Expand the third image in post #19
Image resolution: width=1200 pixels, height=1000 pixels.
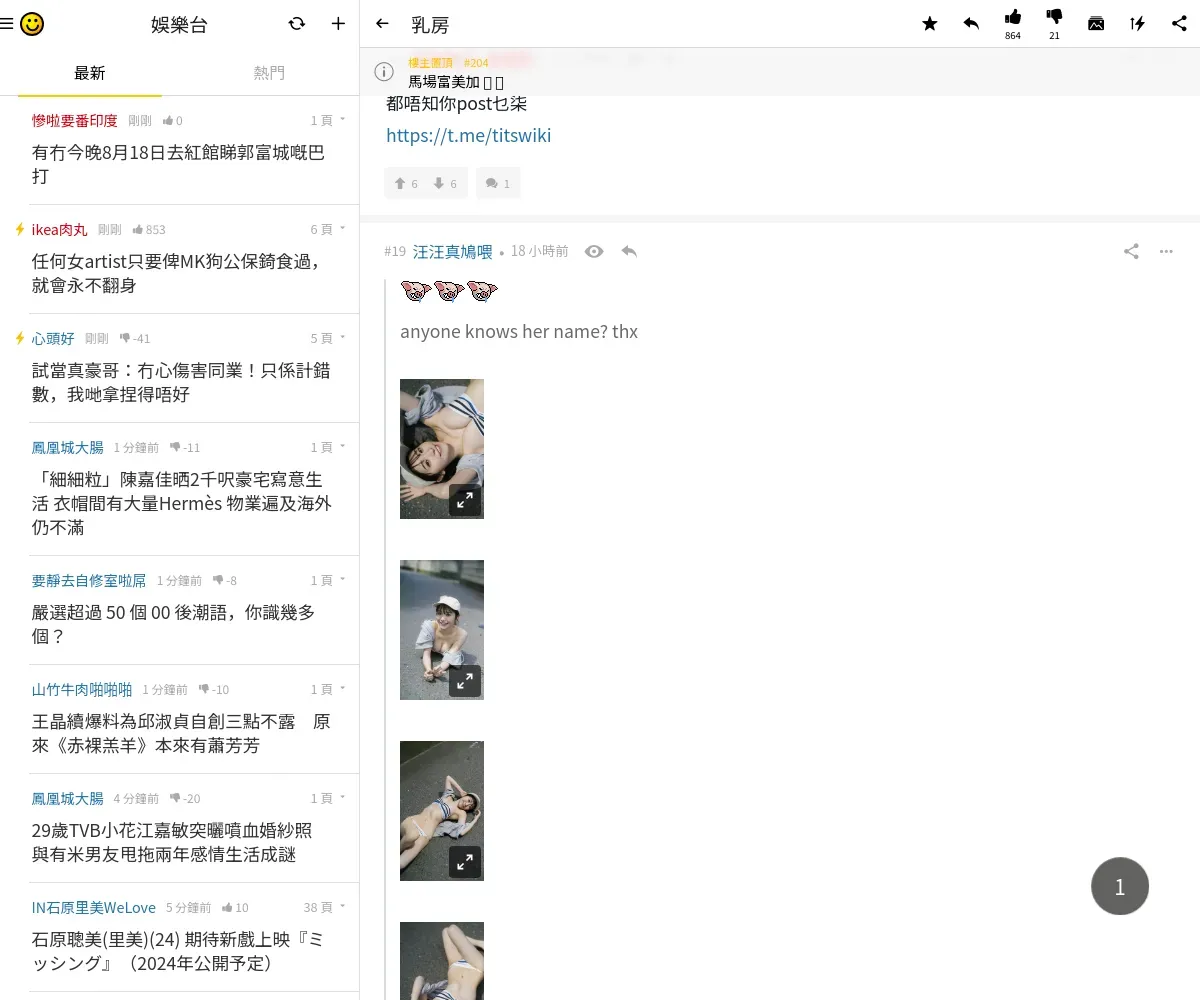coord(465,862)
